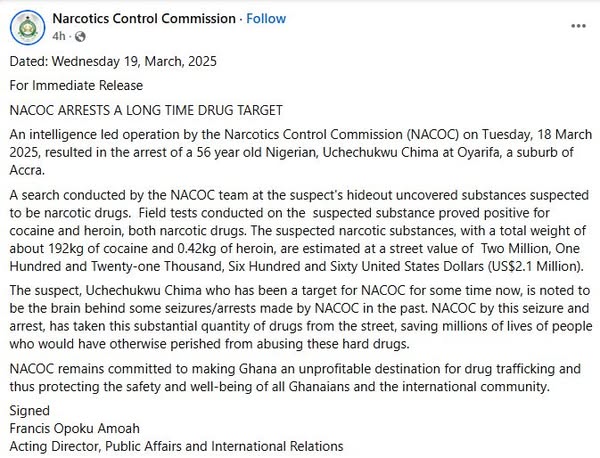
Task: Click the word Accra ending first paragraph
Action: point(27,170)
